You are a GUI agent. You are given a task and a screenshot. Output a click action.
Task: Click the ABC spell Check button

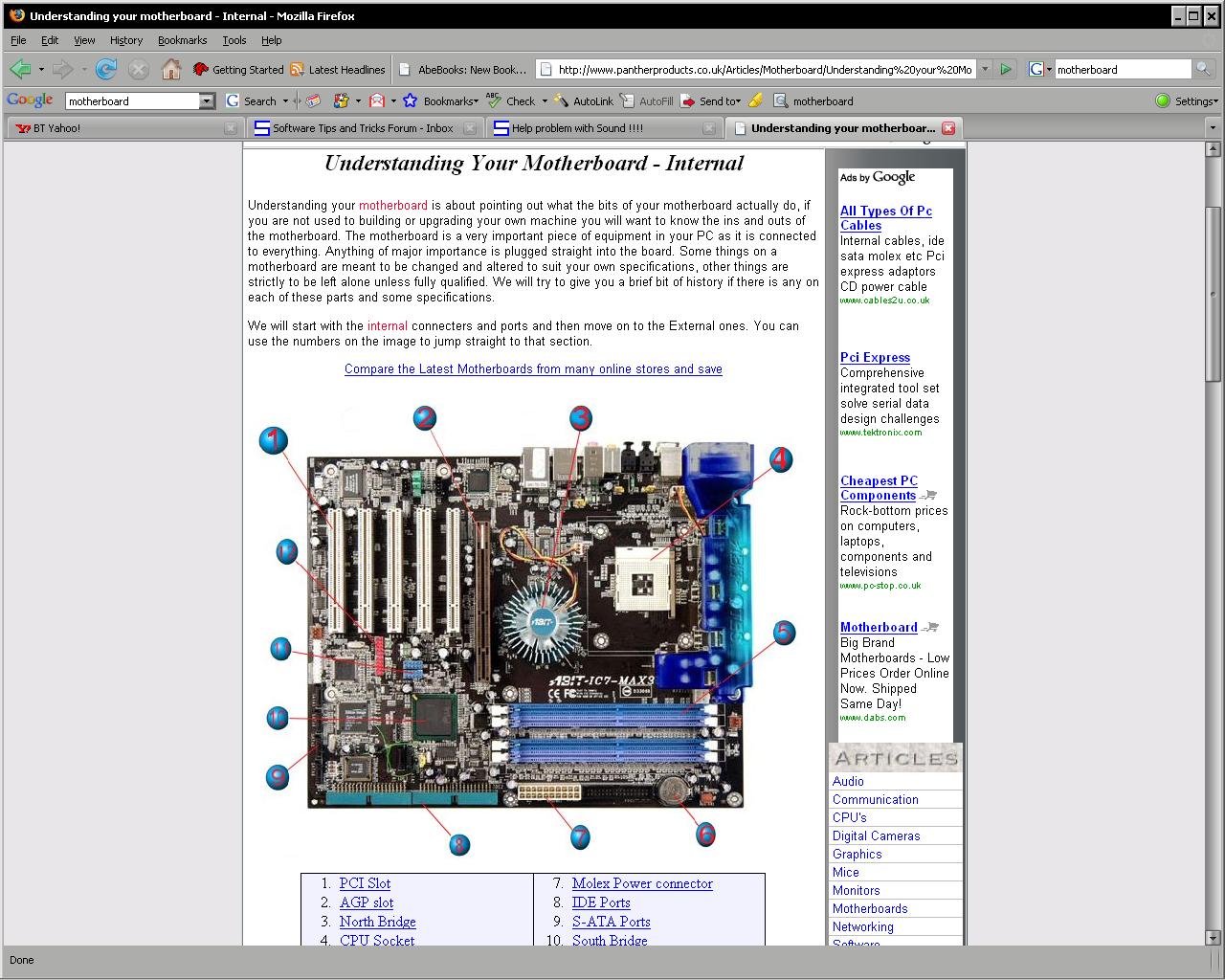[x=511, y=100]
